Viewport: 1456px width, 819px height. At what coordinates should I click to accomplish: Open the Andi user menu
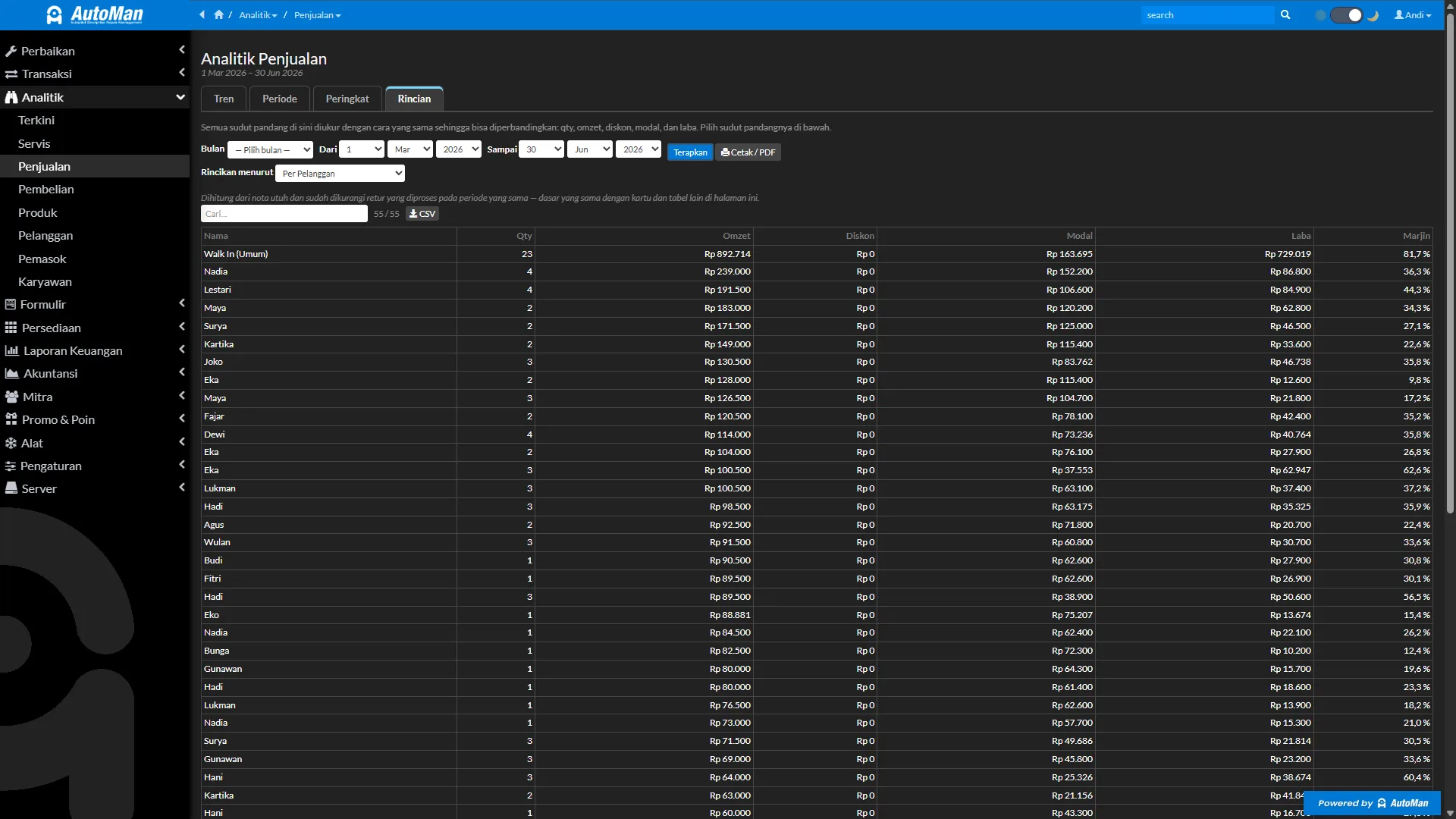[x=1413, y=15]
